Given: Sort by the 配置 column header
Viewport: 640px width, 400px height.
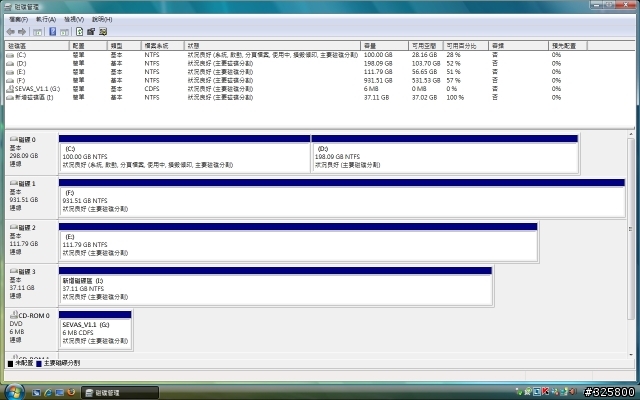Looking at the screenshot, I should (88, 46).
